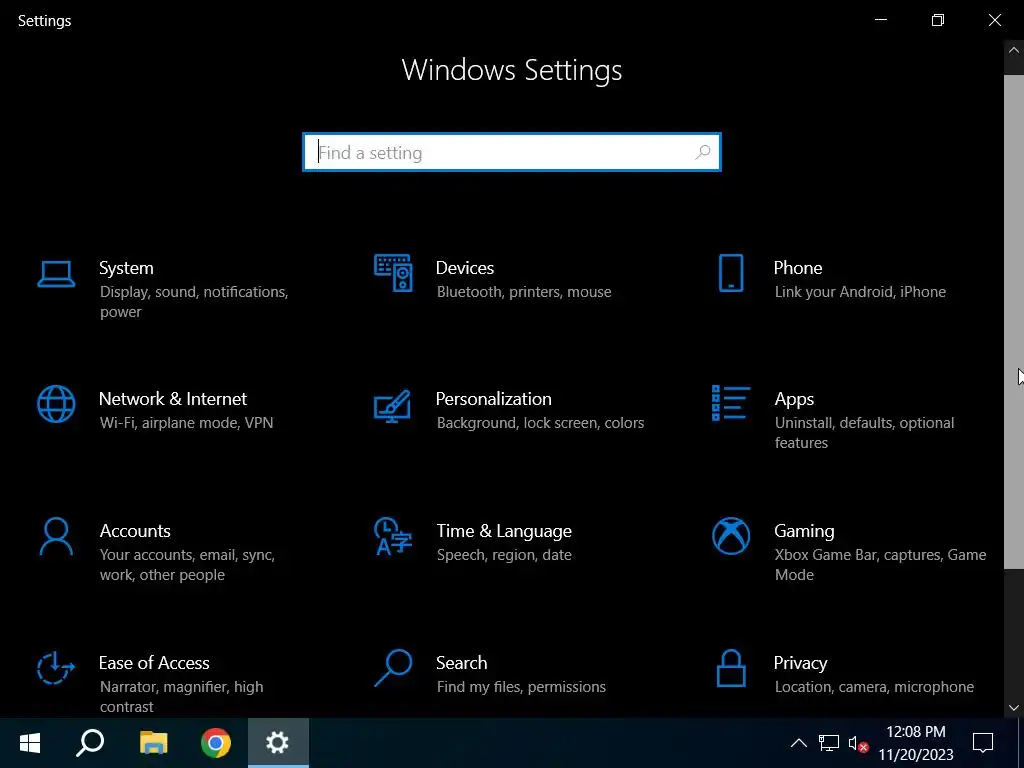This screenshot has width=1024, height=768.
Task: Click the Find a setting search field
Action: pyautogui.click(x=512, y=152)
